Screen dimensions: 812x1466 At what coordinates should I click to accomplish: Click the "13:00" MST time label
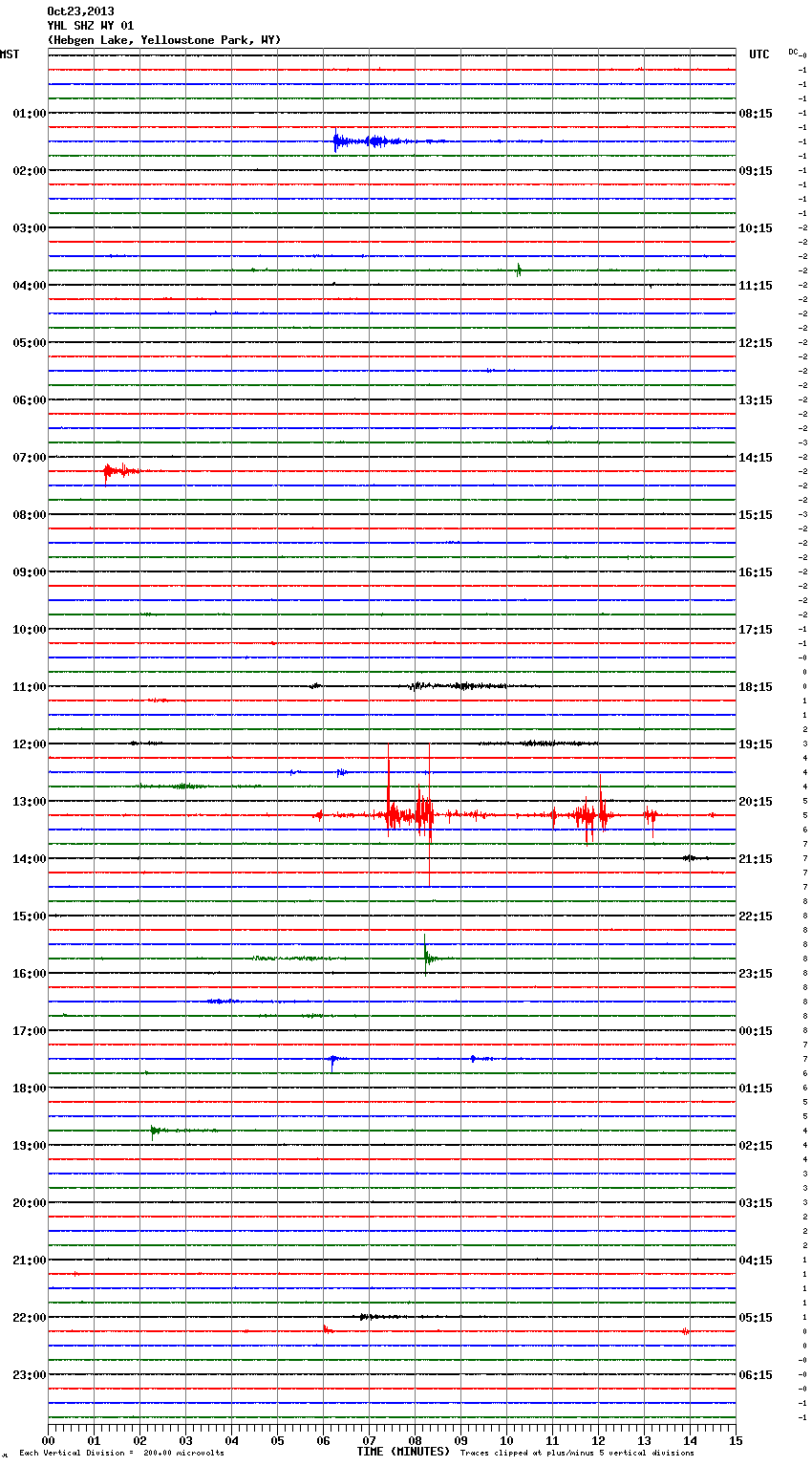[x=30, y=802]
